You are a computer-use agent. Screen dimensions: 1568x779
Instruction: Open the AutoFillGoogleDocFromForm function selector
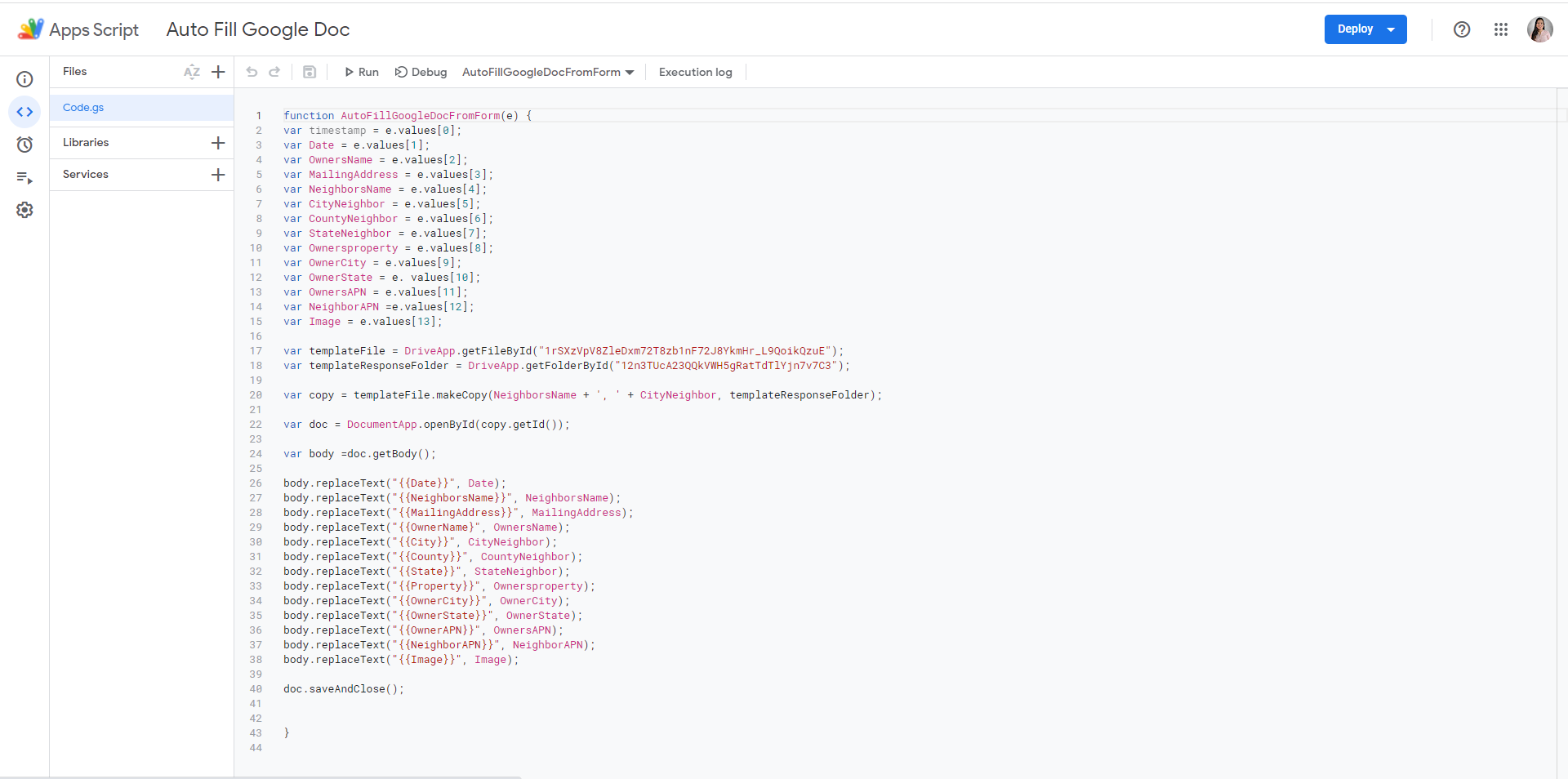[x=547, y=72]
